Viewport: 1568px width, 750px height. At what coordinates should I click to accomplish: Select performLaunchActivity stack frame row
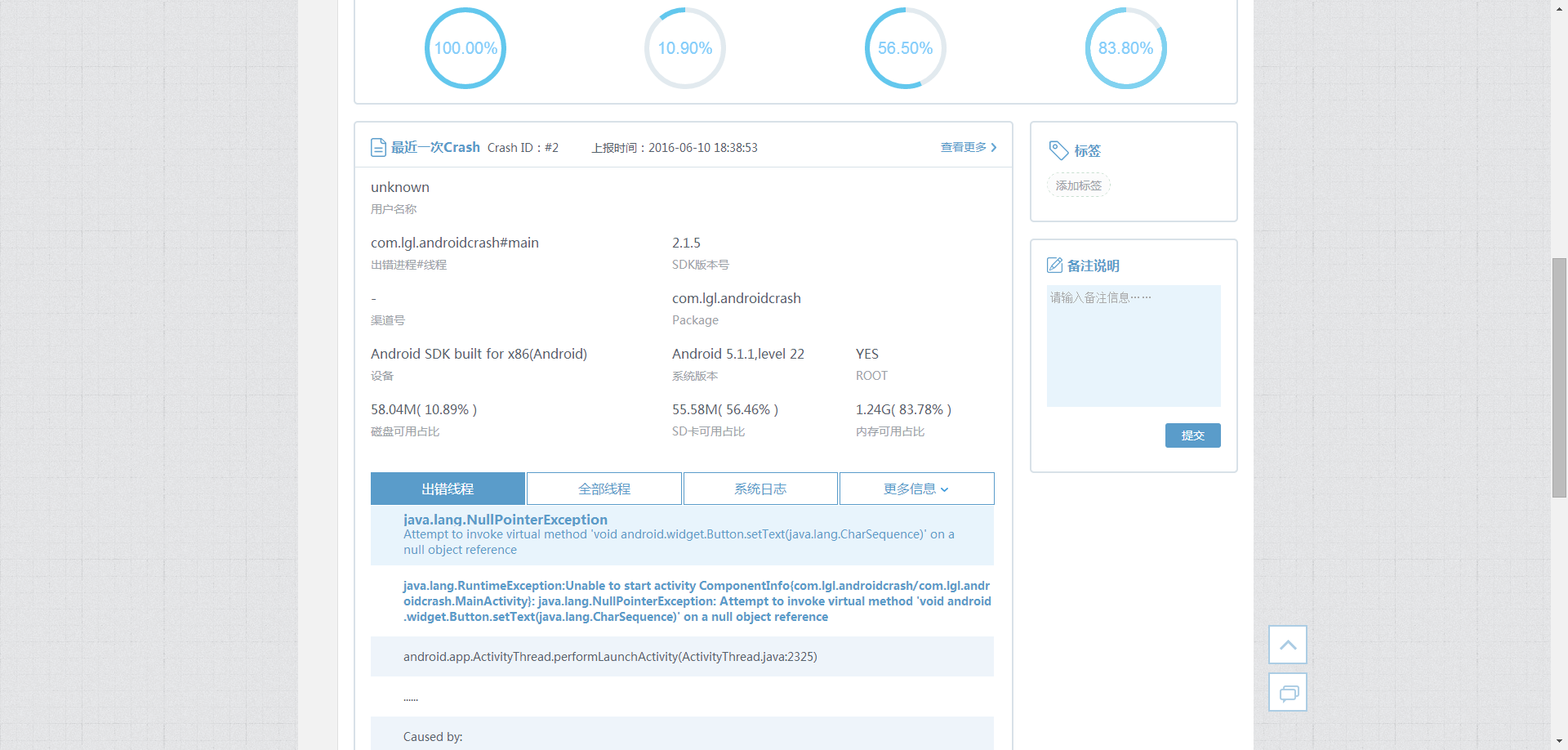(682, 657)
